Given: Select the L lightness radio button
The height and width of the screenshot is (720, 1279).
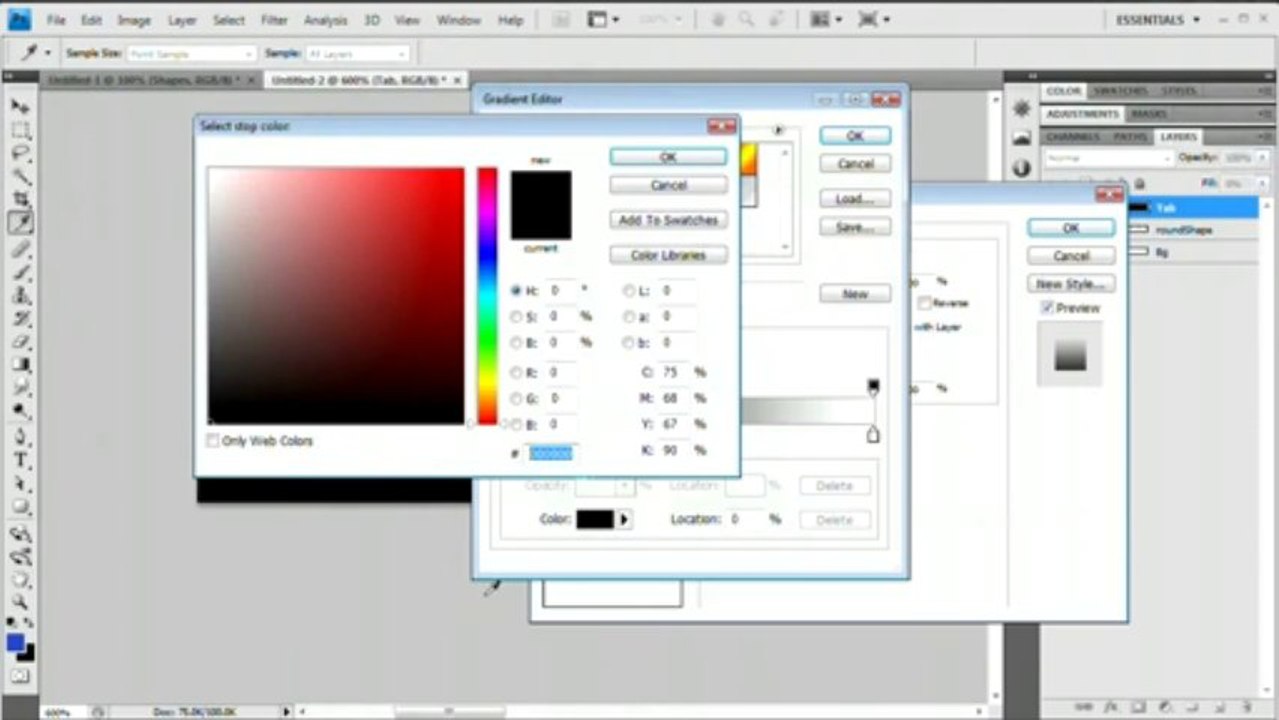Looking at the screenshot, I should click(x=628, y=291).
